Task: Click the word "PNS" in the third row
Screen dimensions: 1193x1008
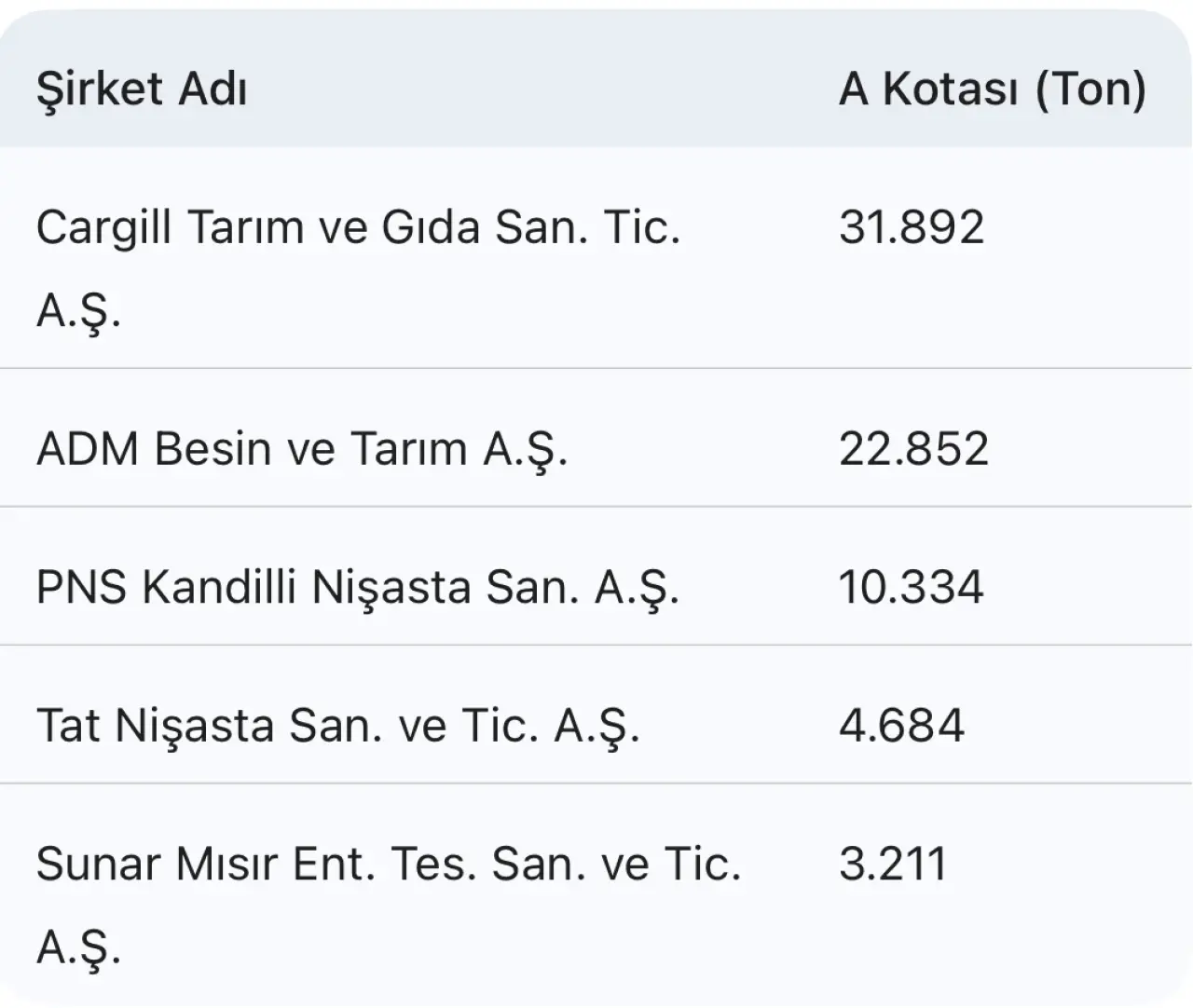Action: click(81, 588)
